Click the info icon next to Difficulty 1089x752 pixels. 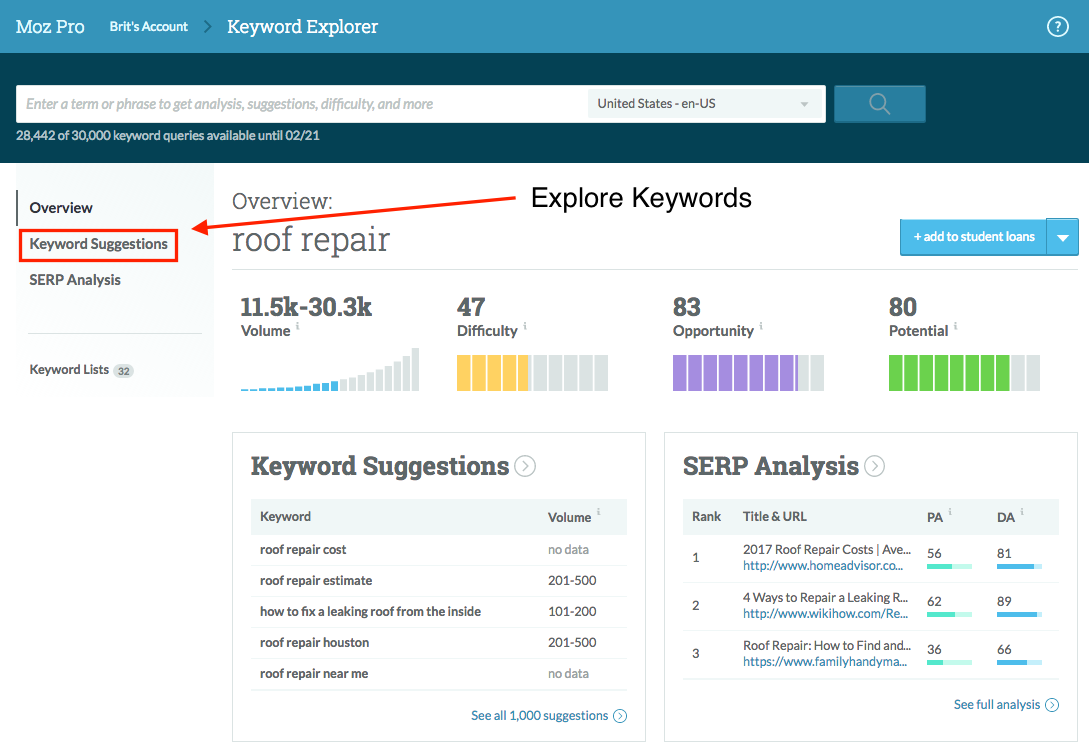coord(525,327)
